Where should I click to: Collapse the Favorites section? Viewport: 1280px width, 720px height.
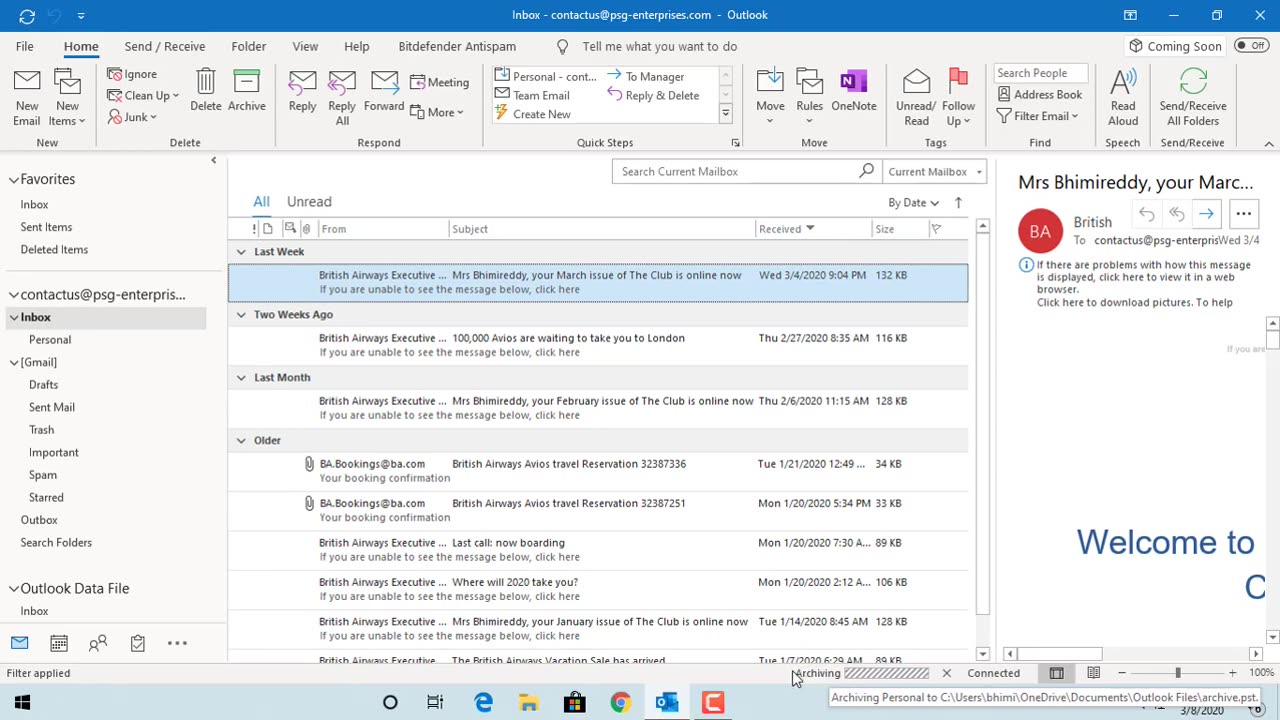pos(14,180)
